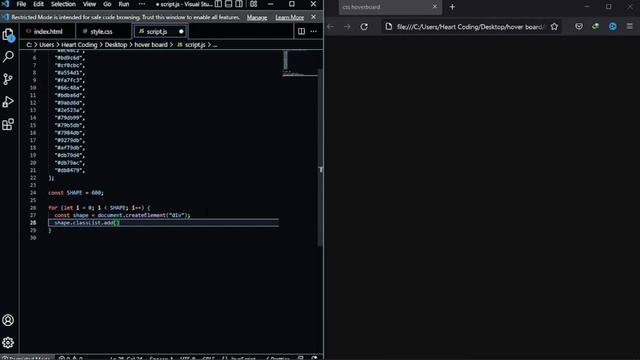Viewport: 640px width, 360px height.
Task: Open the Run menu
Action: point(124,4)
